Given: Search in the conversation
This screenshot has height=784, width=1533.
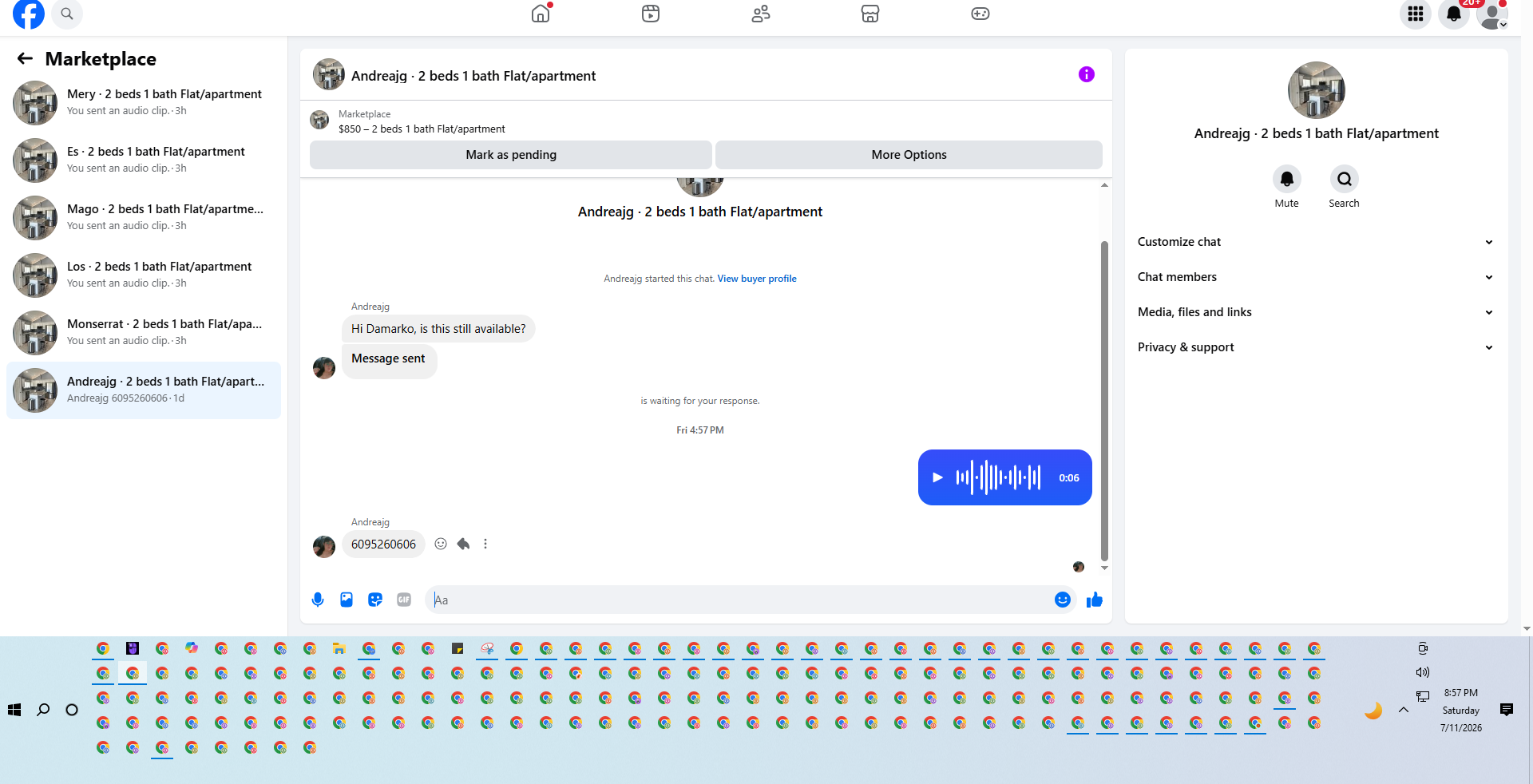Looking at the screenshot, I should tap(1345, 179).
